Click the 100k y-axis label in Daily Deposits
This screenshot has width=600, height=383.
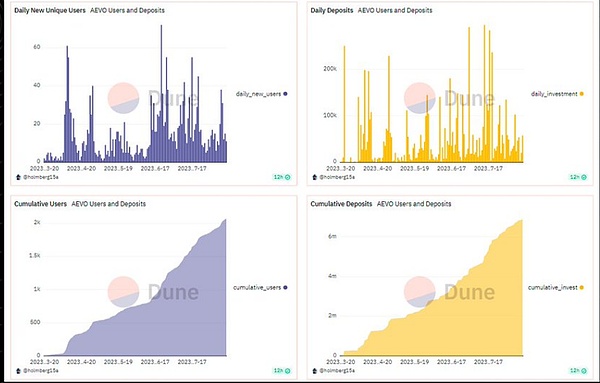(x=330, y=115)
